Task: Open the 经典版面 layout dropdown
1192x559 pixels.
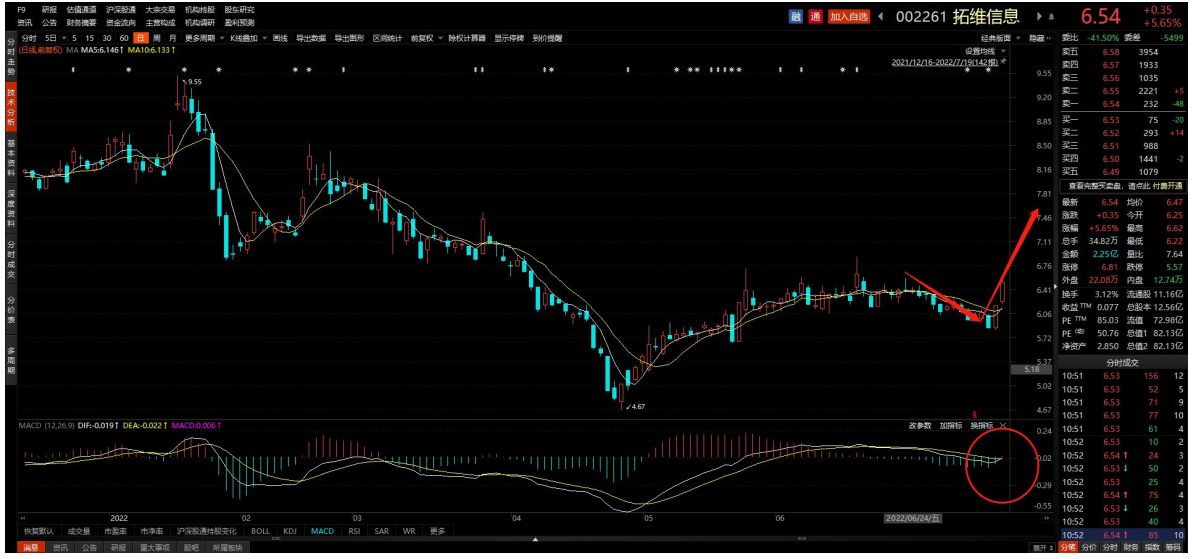Action: tap(996, 38)
